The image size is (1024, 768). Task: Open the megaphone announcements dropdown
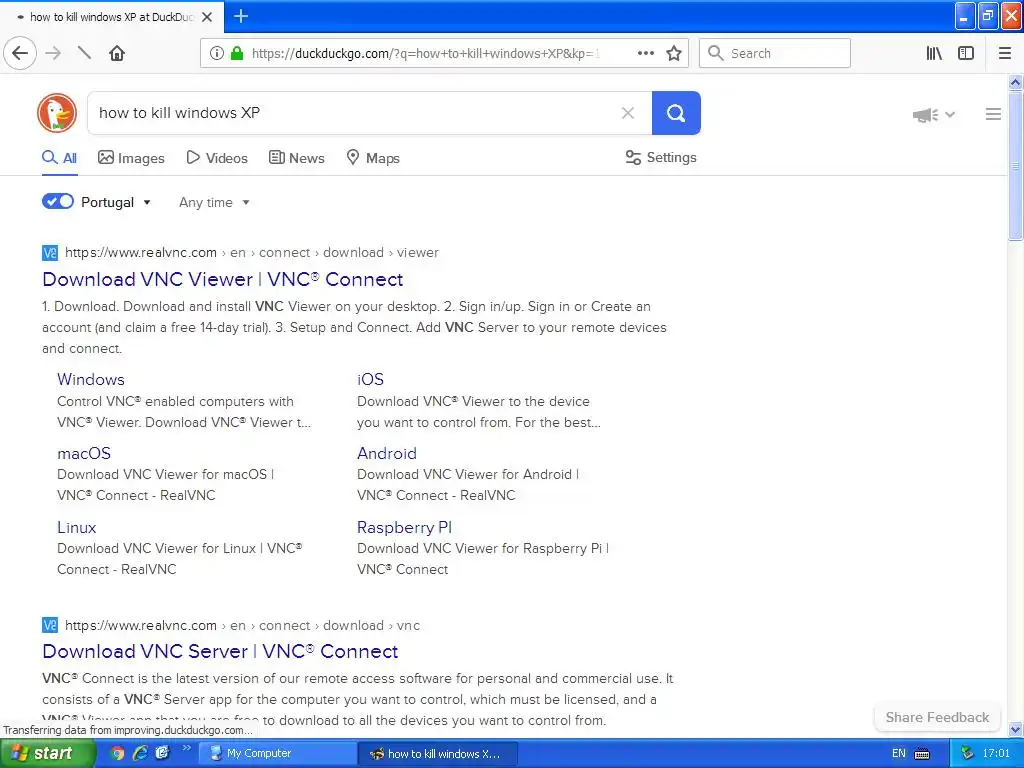934,115
